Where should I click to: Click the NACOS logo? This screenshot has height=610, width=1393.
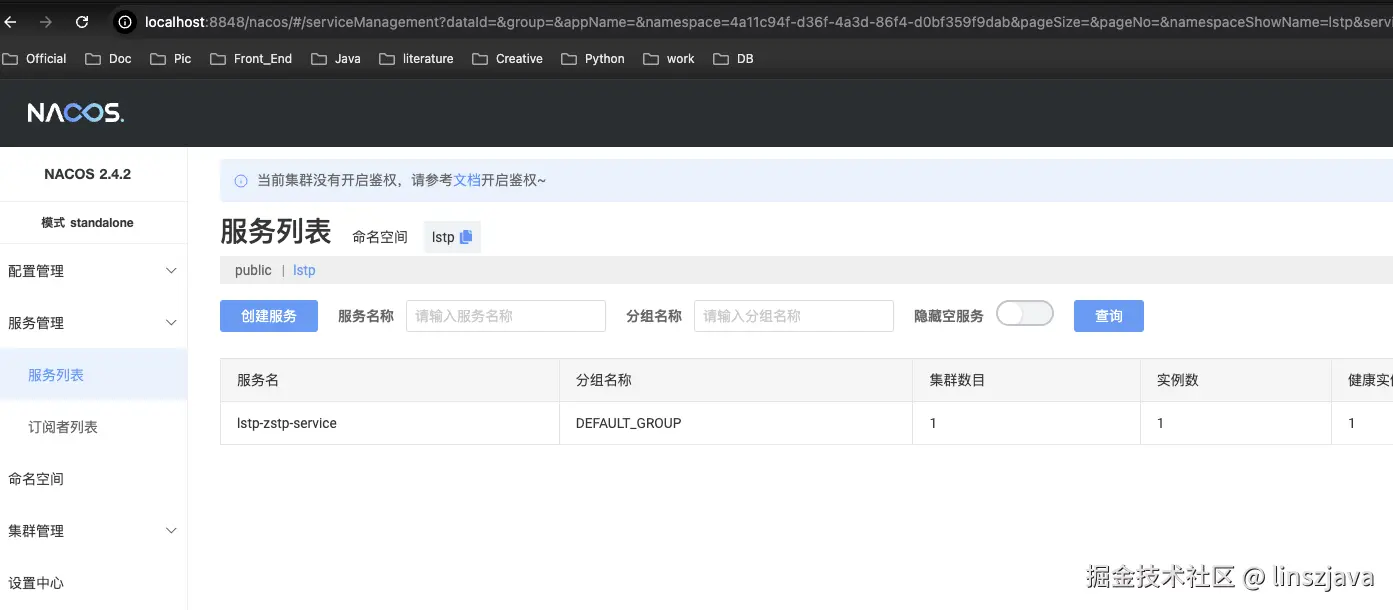(76, 113)
